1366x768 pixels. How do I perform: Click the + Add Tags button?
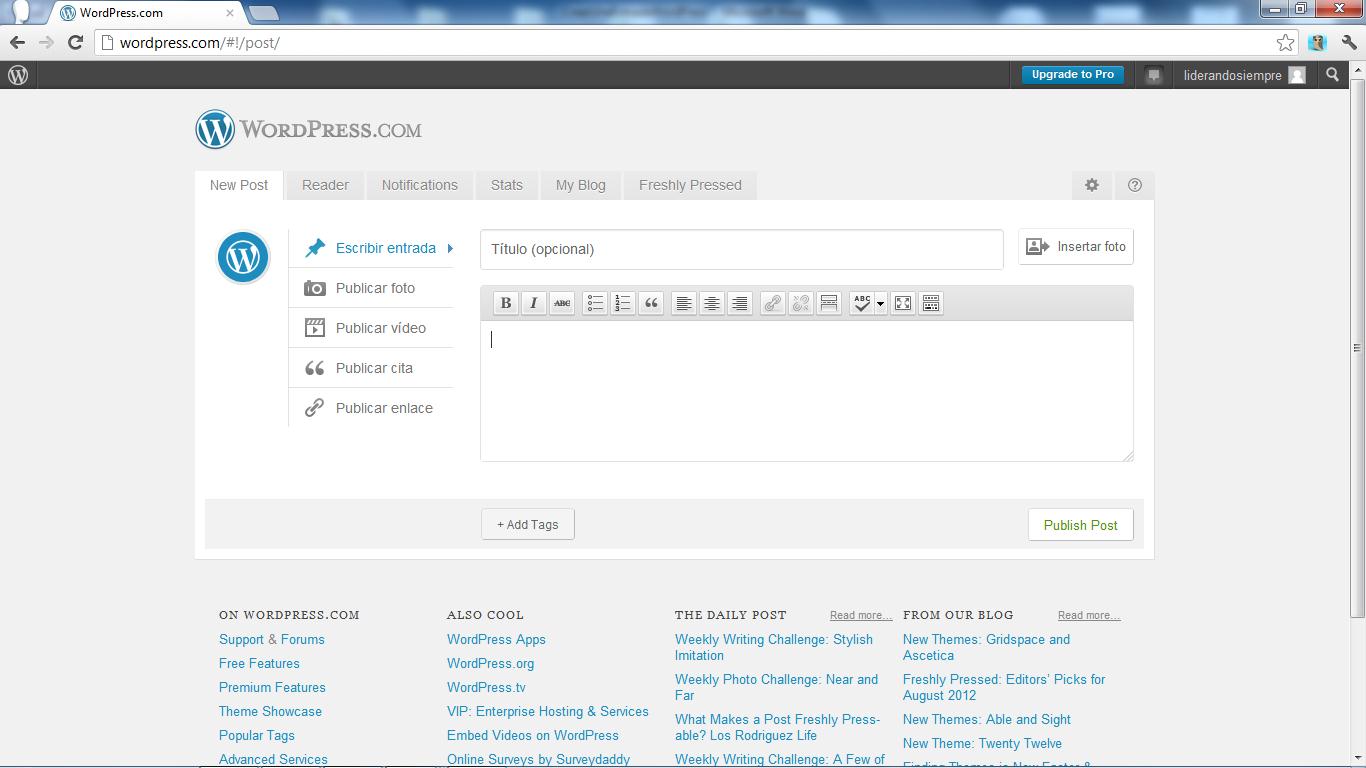point(528,524)
